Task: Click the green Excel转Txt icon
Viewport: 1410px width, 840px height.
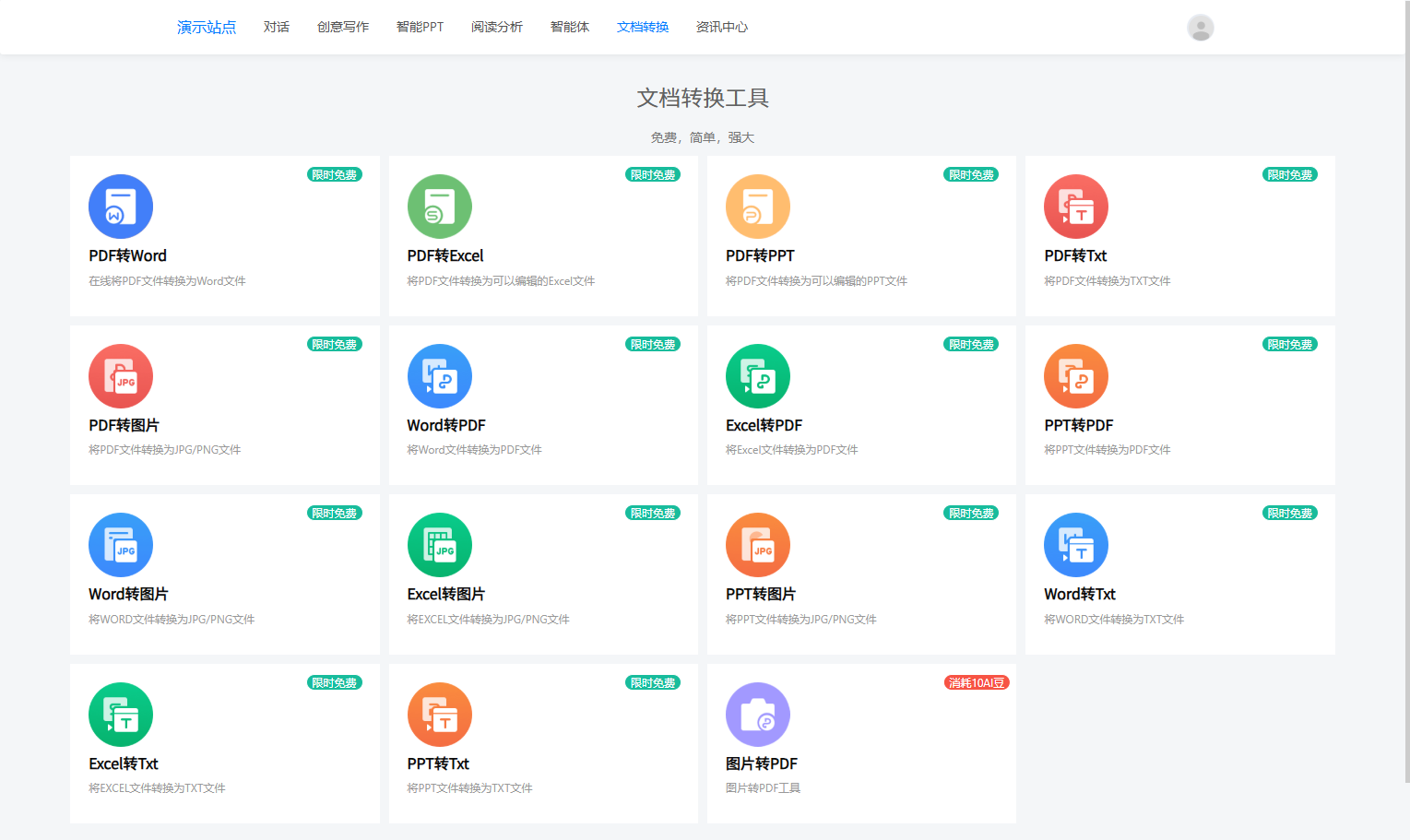Action: point(121,715)
